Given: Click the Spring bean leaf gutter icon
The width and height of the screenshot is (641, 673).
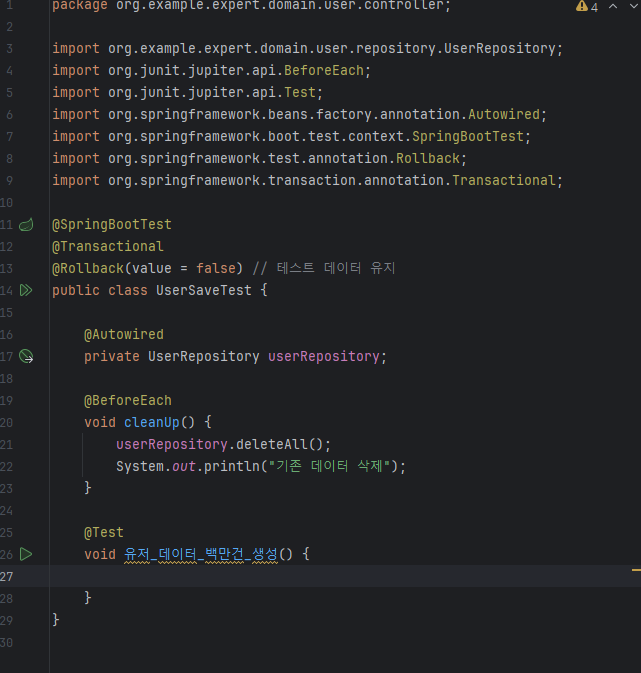Looking at the screenshot, I should pos(26,224).
